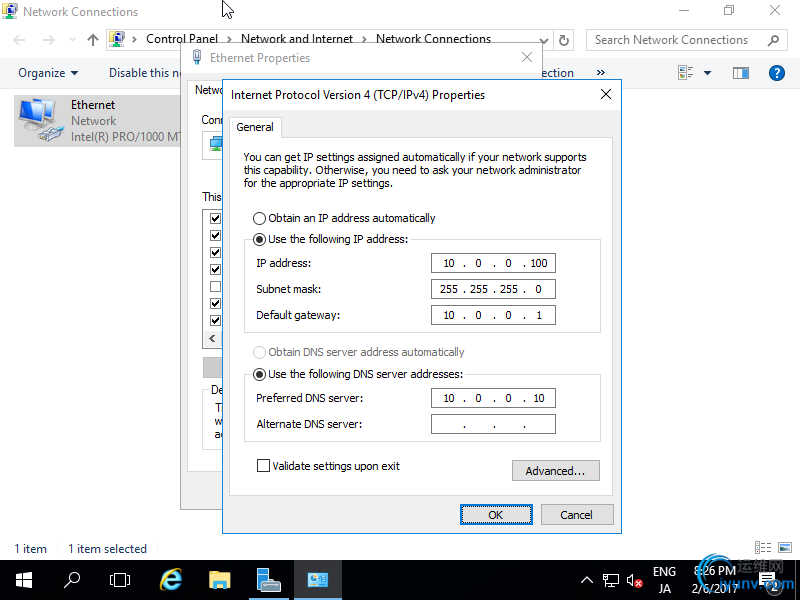800x600 pixels.
Task: Select the Ethernet adapter icon
Action: tap(39, 120)
